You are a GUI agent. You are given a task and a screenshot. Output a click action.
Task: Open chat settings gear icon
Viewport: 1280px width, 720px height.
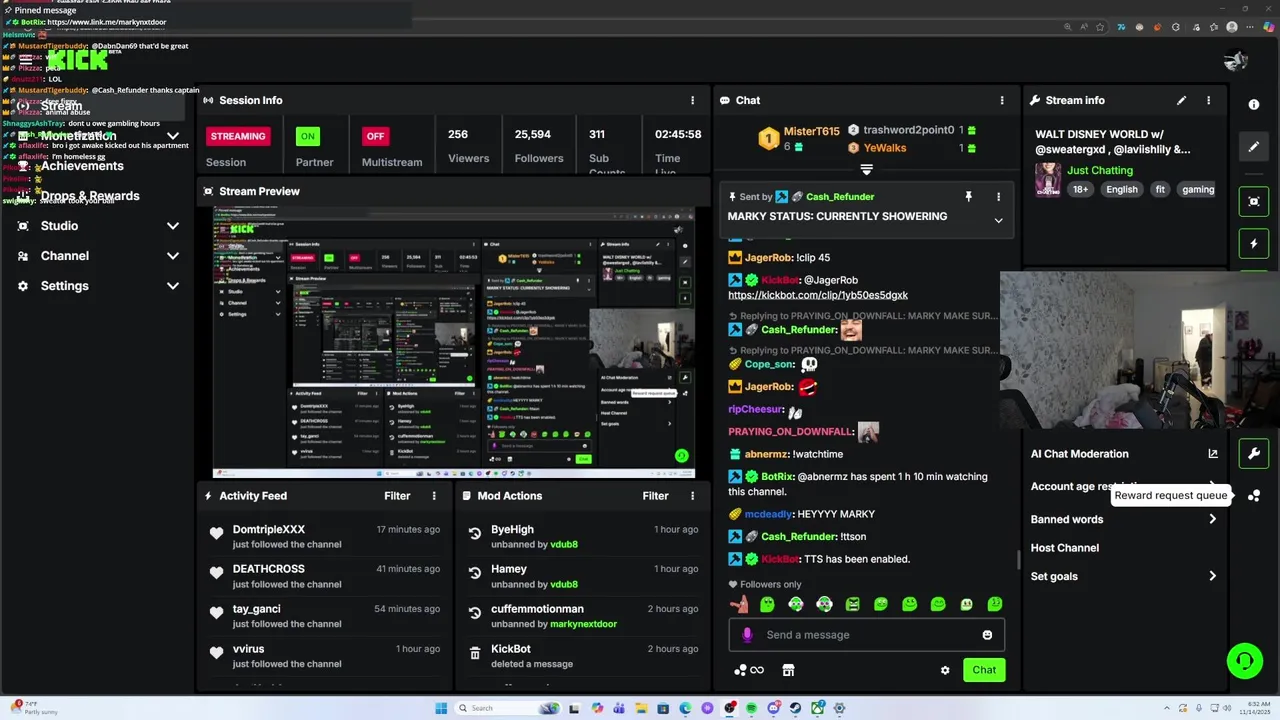(945, 670)
